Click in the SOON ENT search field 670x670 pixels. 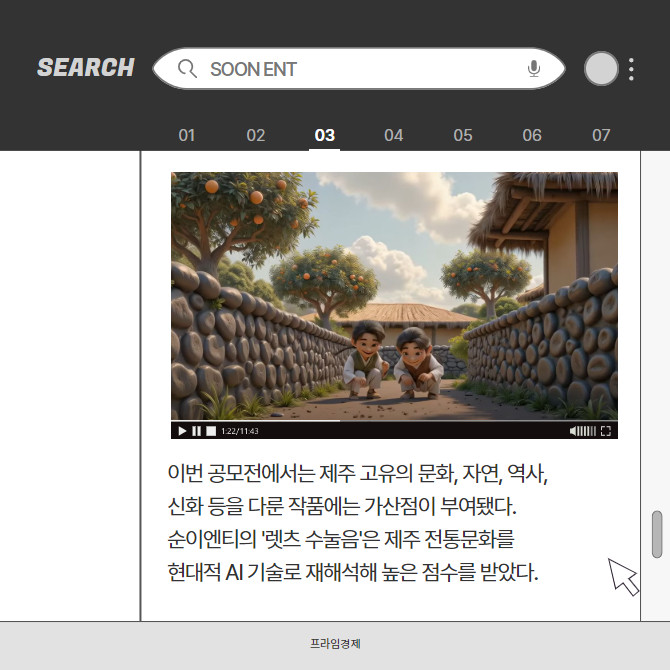click(360, 69)
